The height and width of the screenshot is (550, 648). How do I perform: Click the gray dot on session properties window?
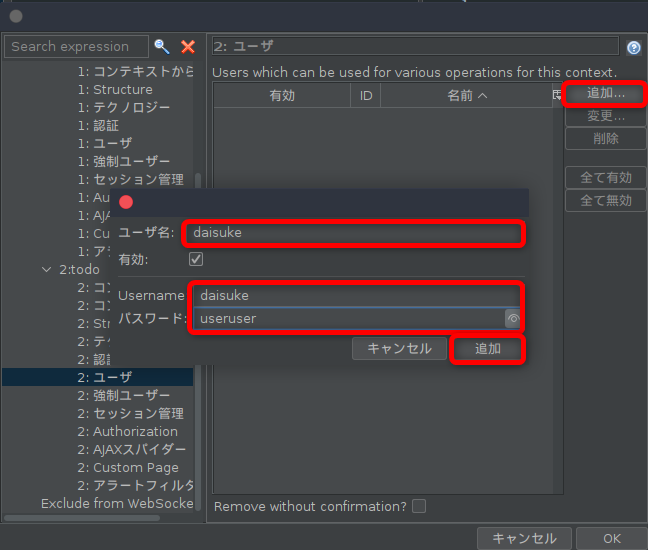tap(16, 16)
